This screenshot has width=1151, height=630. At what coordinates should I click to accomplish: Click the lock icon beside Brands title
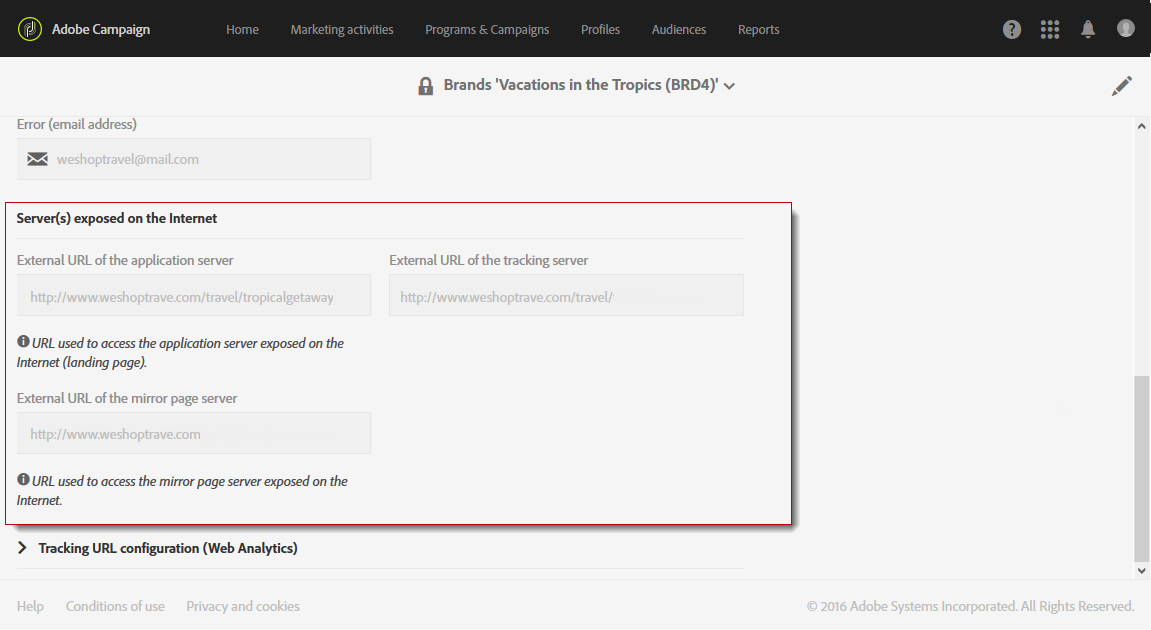point(425,86)
